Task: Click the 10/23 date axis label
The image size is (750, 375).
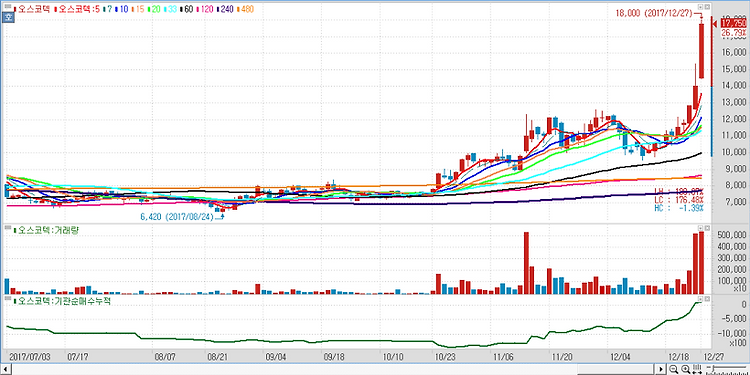Action: (x=444, y=356)
